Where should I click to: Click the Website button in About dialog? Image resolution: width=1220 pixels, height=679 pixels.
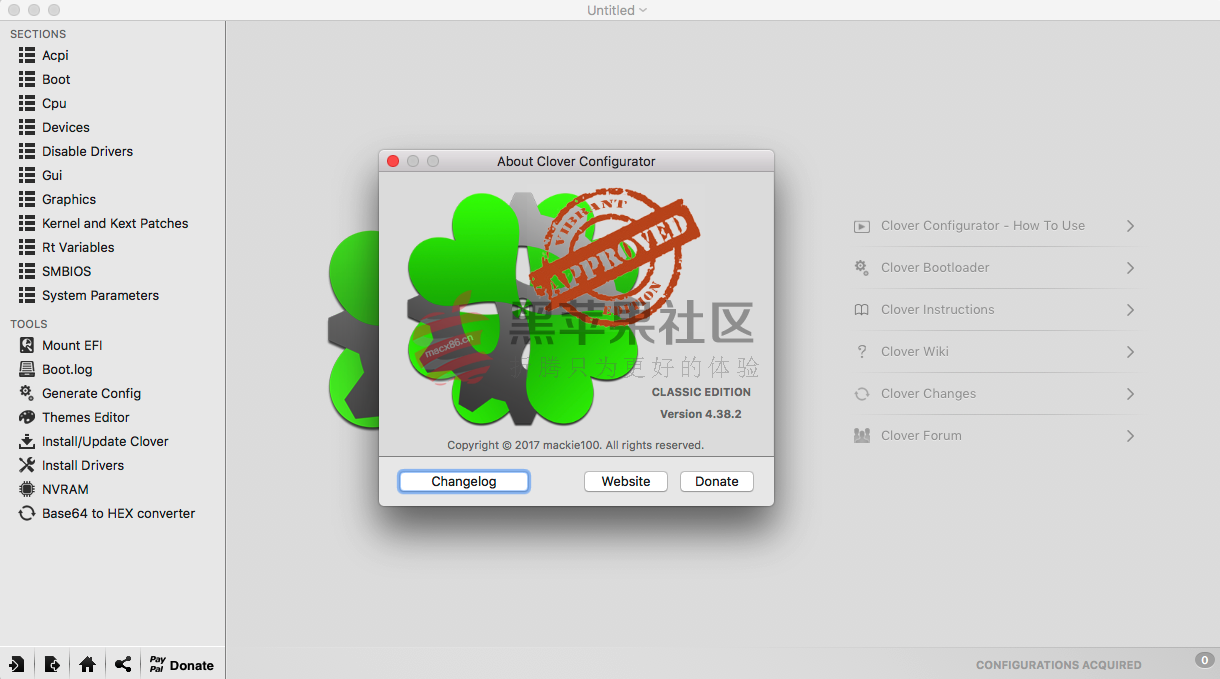pyautogui.click(x=626, y=481)
